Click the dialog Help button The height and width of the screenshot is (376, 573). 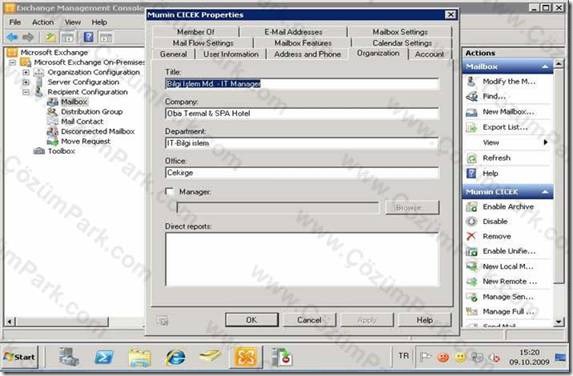[425, 320]
